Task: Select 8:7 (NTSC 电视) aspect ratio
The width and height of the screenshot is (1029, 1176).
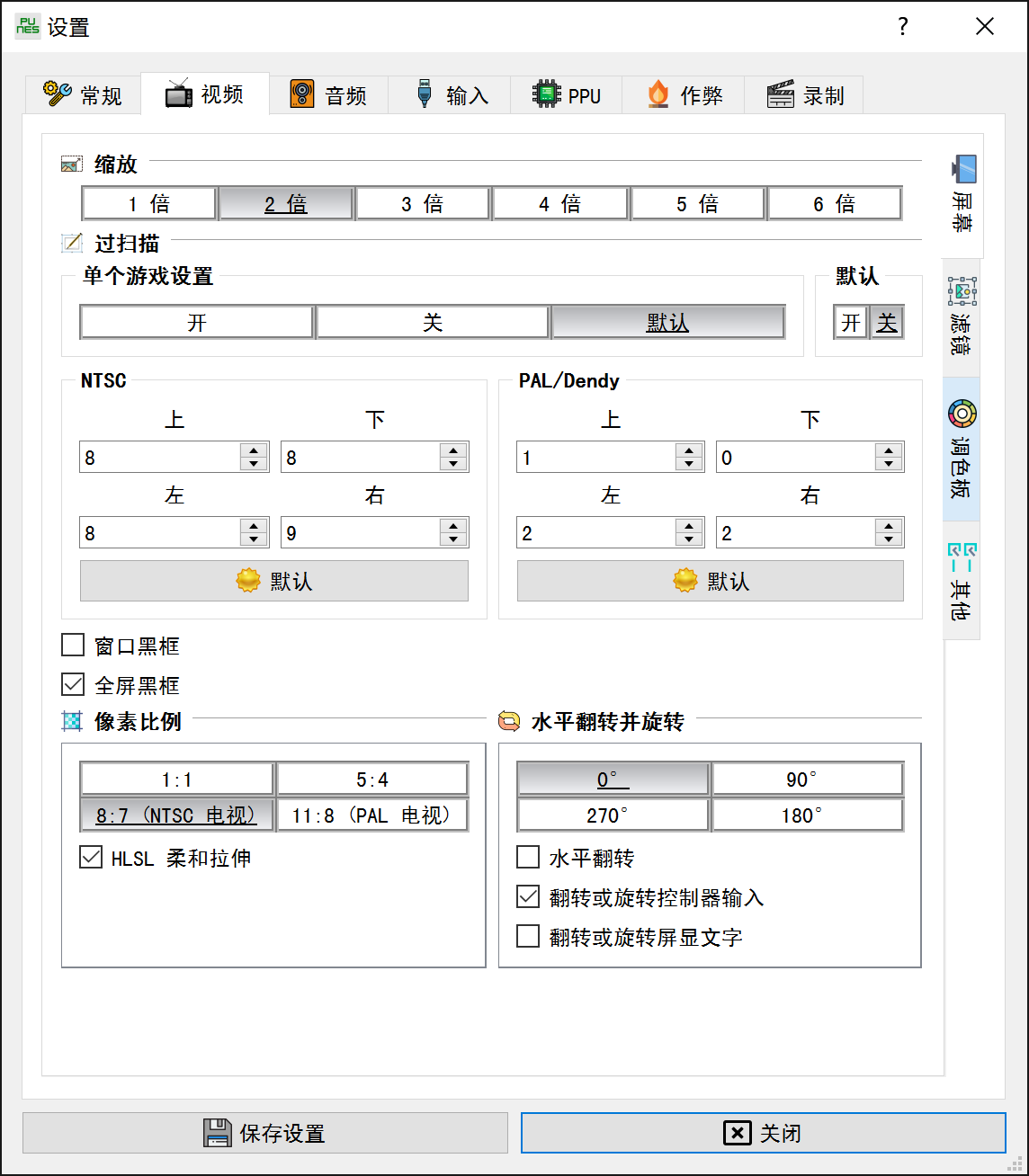Action: point(177,815)
